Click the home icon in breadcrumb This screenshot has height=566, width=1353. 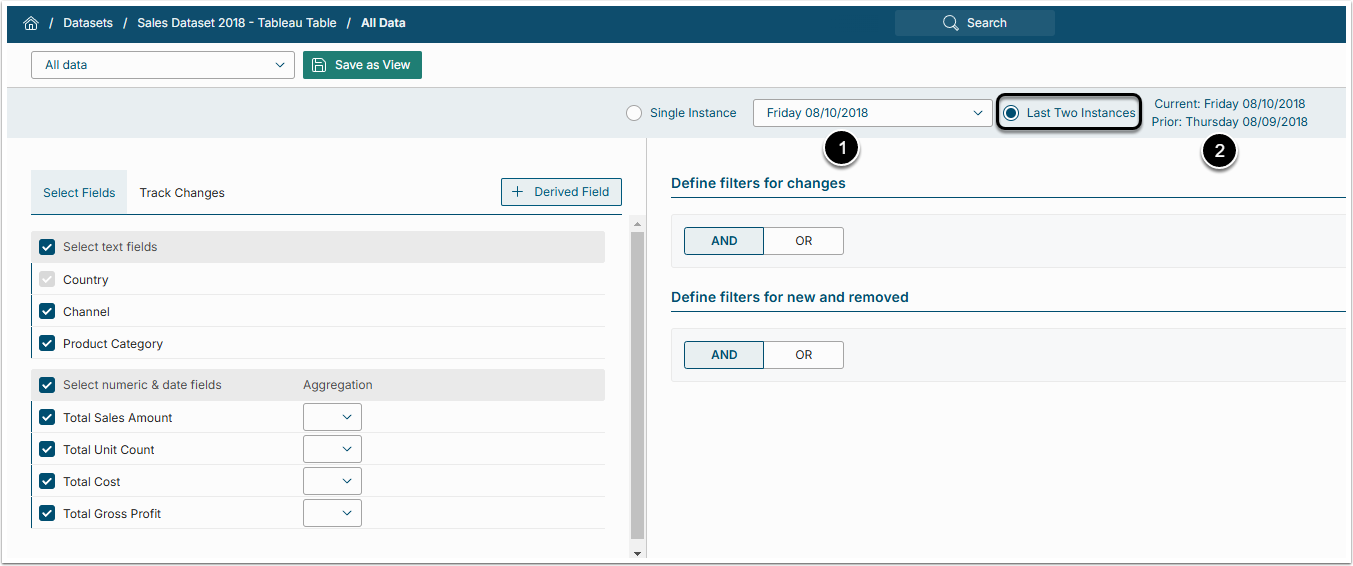pos(30,23)
